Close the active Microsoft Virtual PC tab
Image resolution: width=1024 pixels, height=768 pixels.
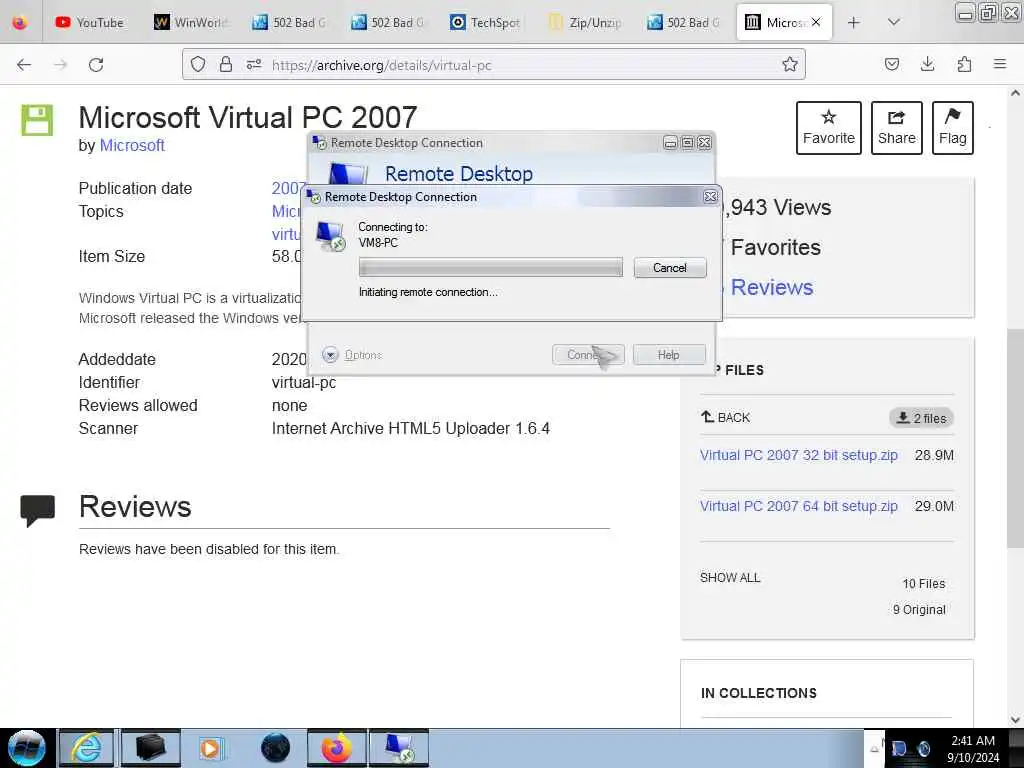coord(816,22)
